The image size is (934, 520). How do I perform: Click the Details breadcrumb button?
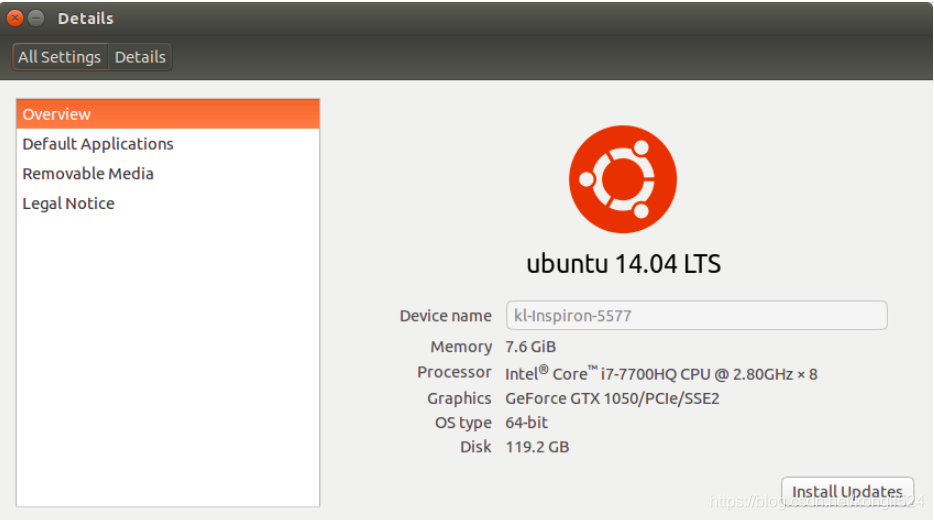pyautogui.click(x=140, y=57)
